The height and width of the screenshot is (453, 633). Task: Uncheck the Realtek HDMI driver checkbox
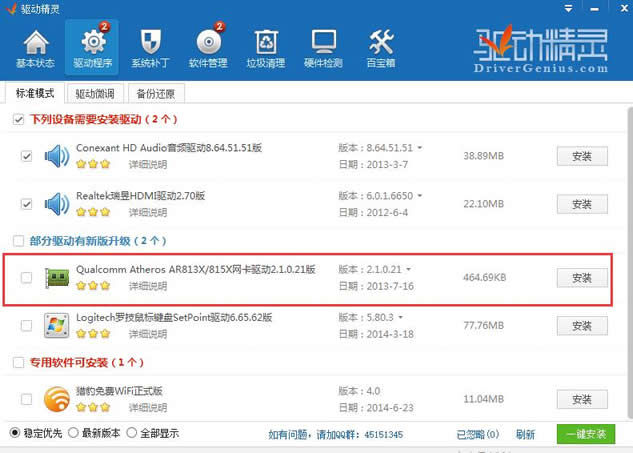[x=26, y=204]
